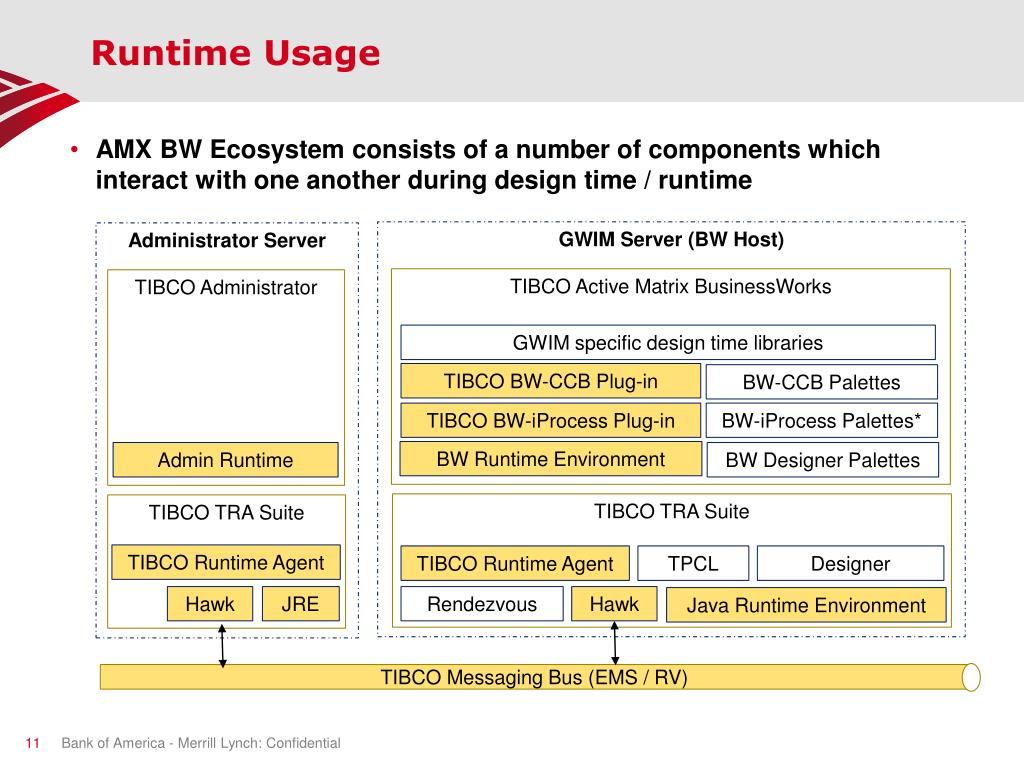Click the Hawk box beside JRE
The image size is (1024, 768).
tap(210, 603)
